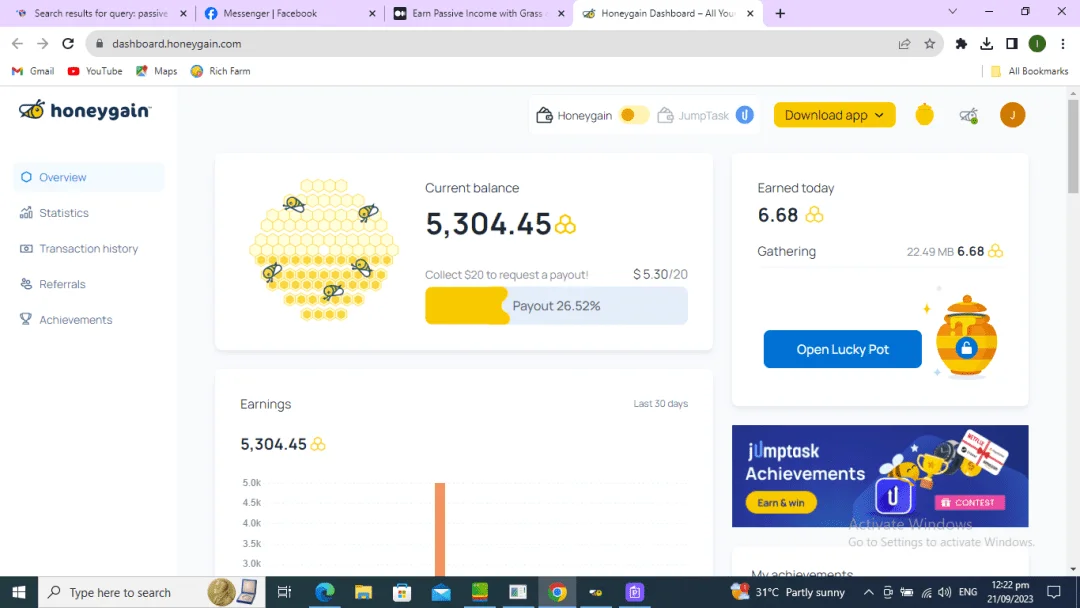Click the locked lucky pot illustration
The width and height of the screenshot is (1080, 608).
[966, 337]
